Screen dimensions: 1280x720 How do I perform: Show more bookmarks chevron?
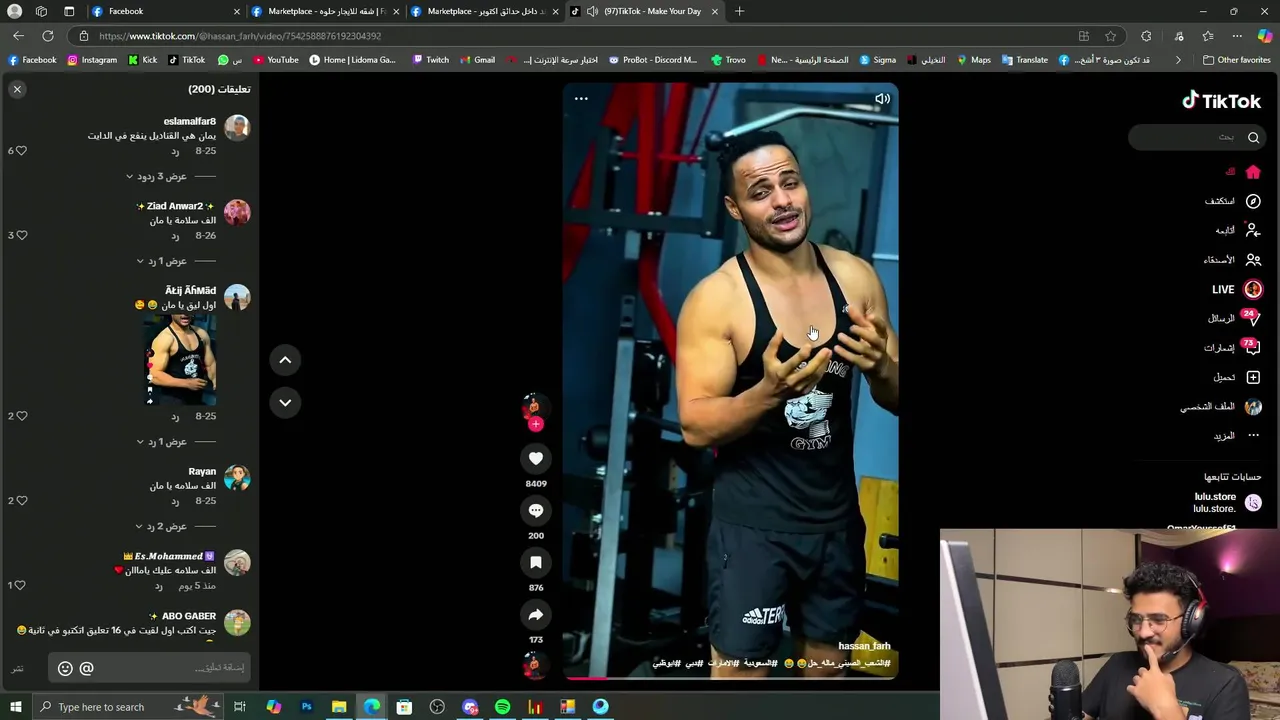click(1178, 60)
